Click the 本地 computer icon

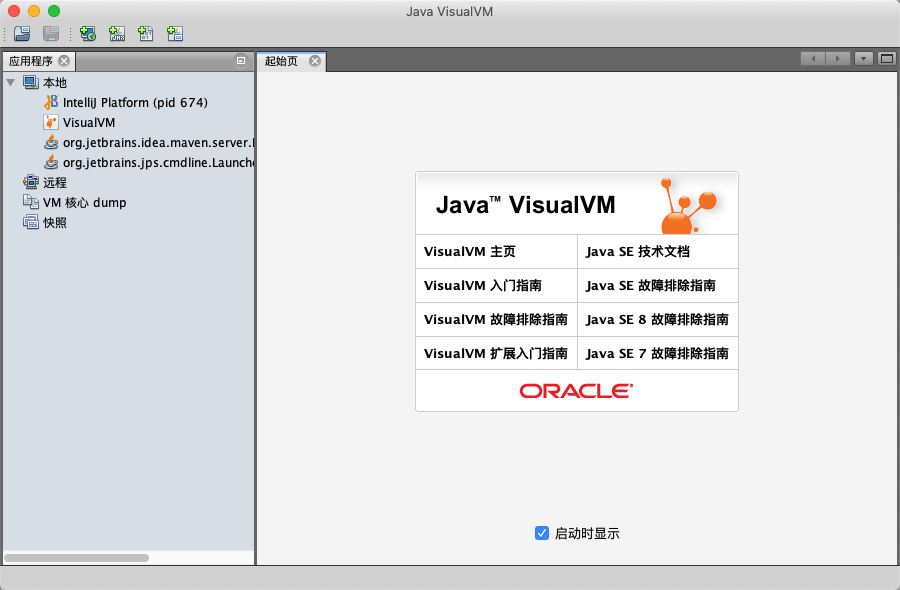pyautogui.click(x=31, y=83)
